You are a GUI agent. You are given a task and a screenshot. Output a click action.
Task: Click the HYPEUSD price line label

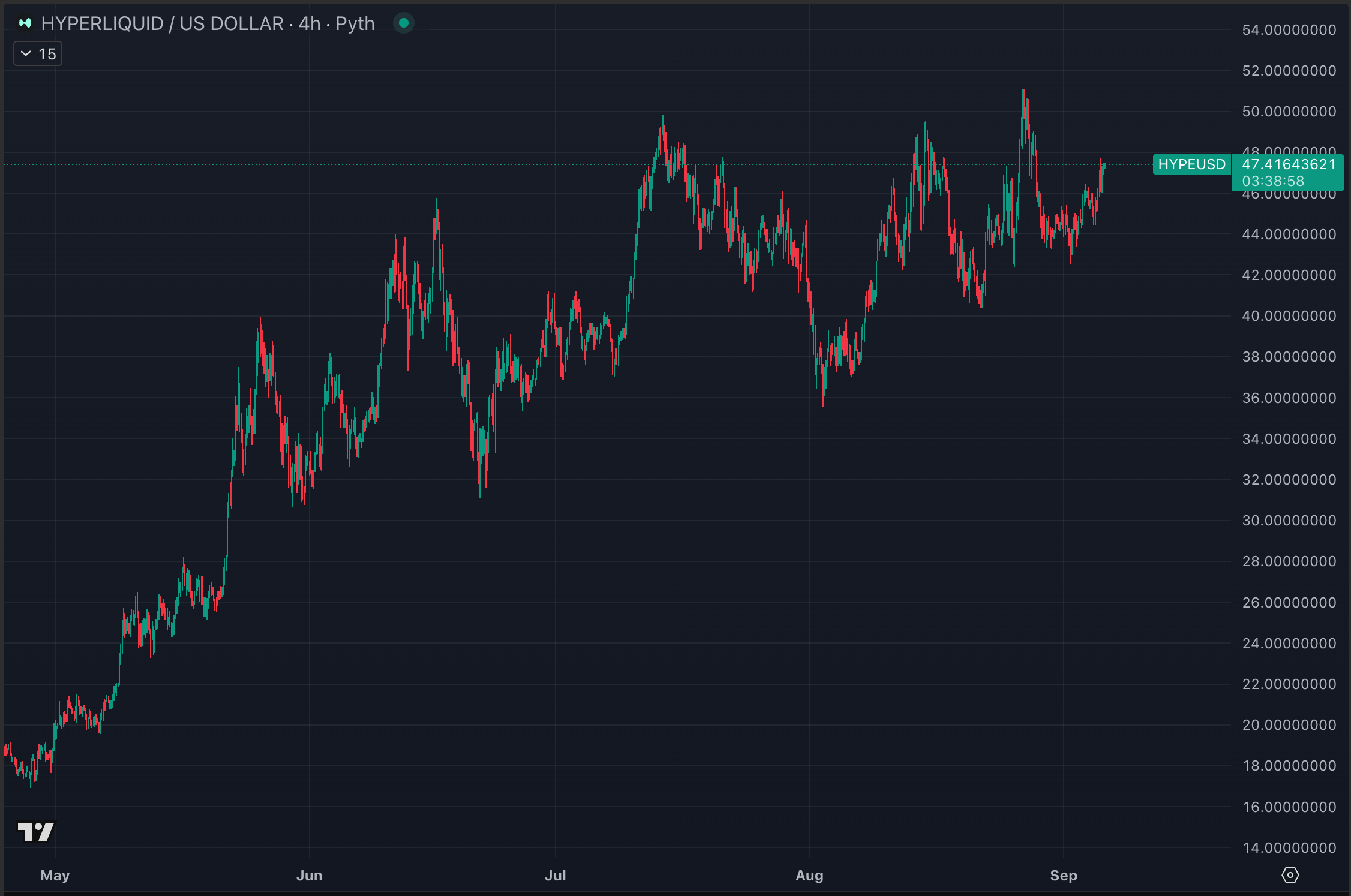coord(1191,164)
